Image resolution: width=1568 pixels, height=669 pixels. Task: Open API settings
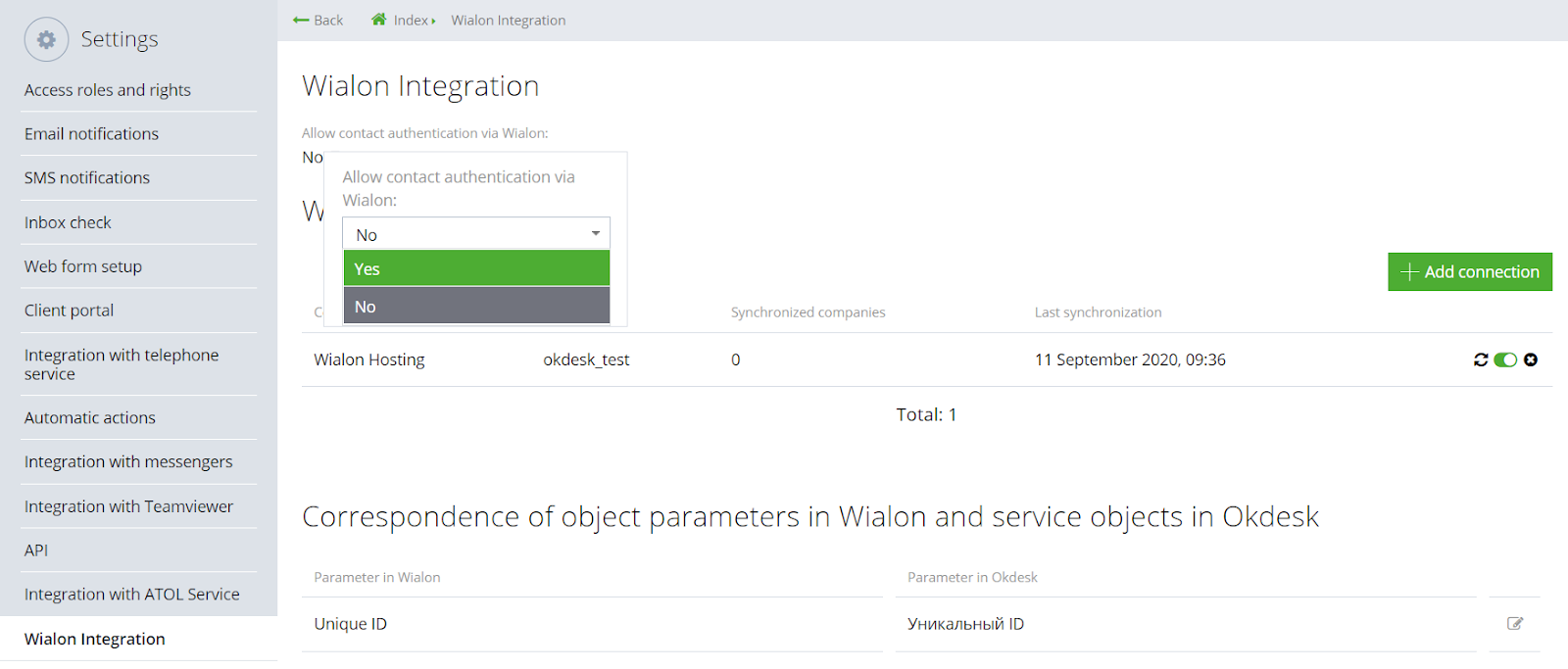pos(36,550)
